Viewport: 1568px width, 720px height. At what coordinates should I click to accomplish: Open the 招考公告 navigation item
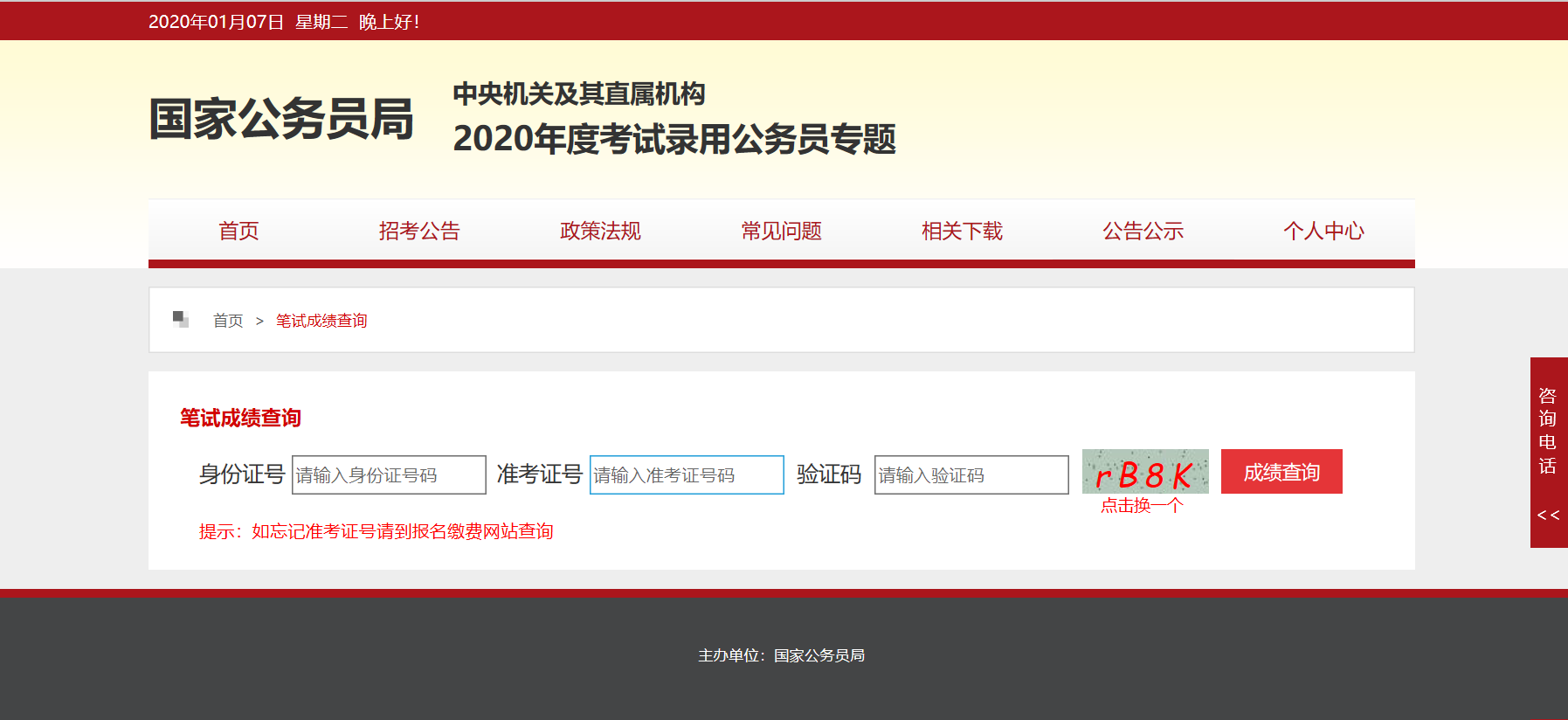pos(419,231)
